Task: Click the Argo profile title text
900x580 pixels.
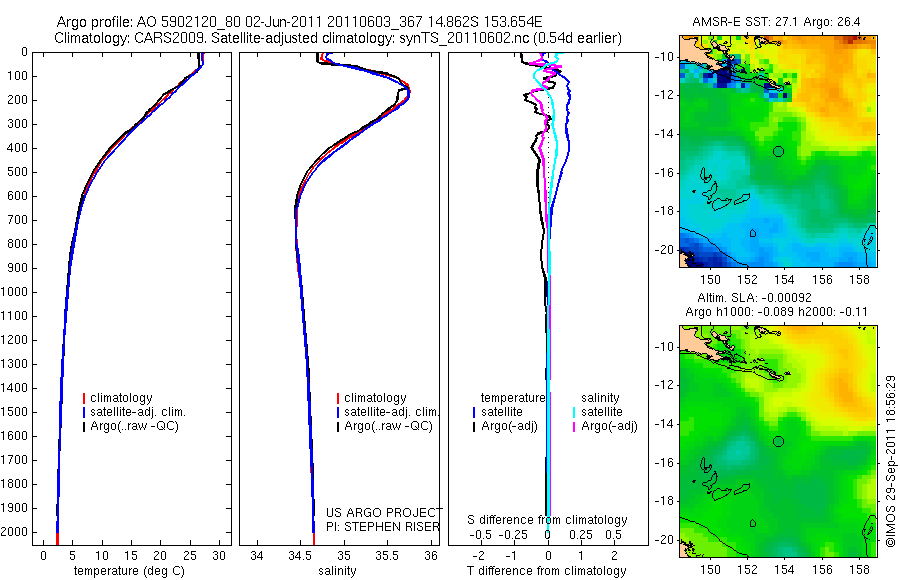Action: [x=299, y=22]
